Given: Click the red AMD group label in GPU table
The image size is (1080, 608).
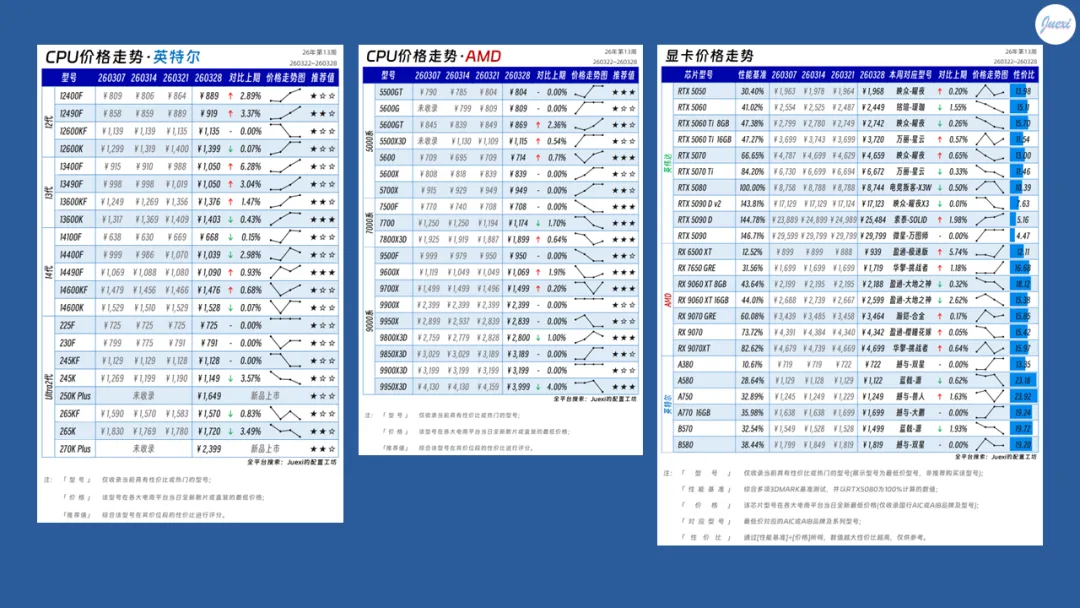Looking at the screenshot, I should point(667,300).
